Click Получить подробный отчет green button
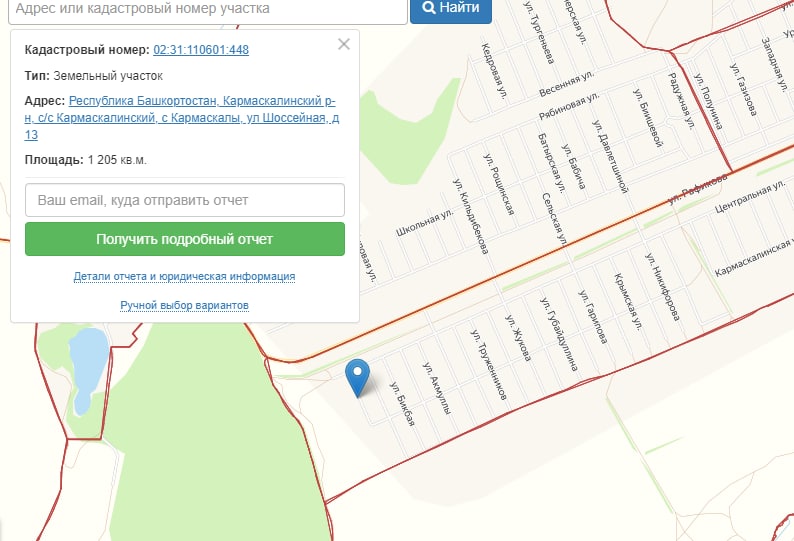Image resolution: width=794 pixels, height=541 pixels. pyautogui.click(x=185, y=239)
